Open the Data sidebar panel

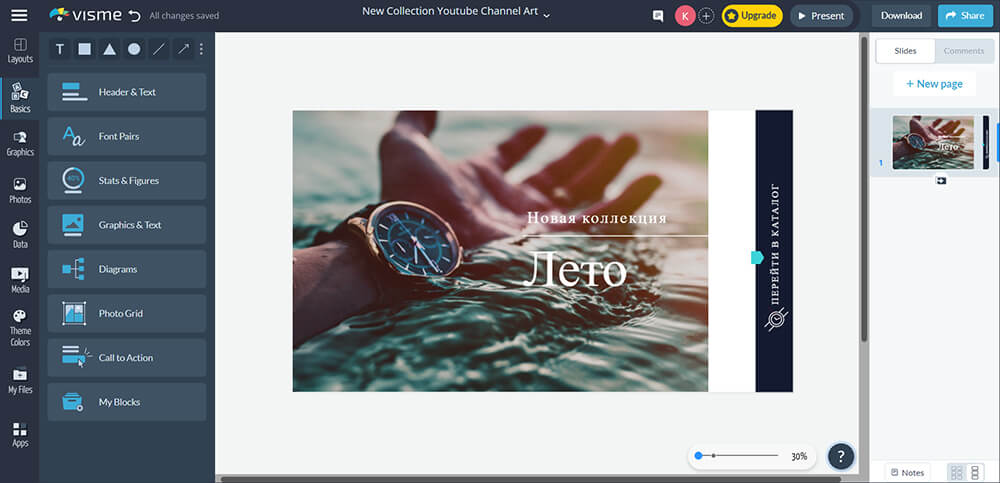pos(20,235)
